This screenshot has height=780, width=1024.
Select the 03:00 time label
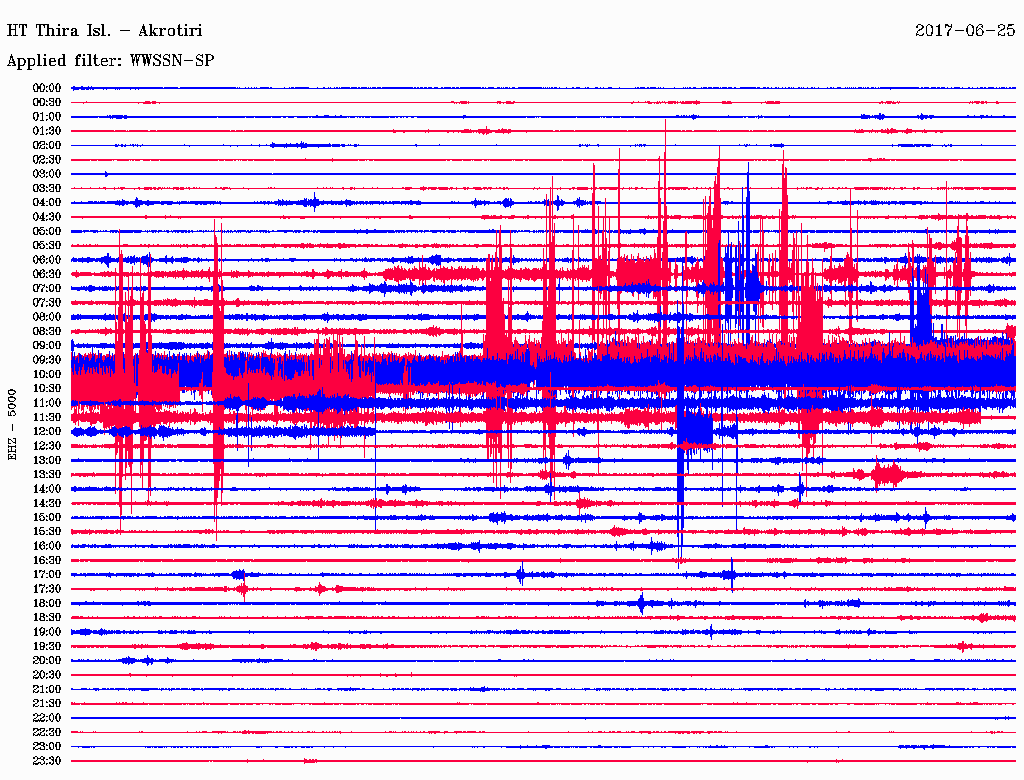pyautogui.click(x=46, y=174)
